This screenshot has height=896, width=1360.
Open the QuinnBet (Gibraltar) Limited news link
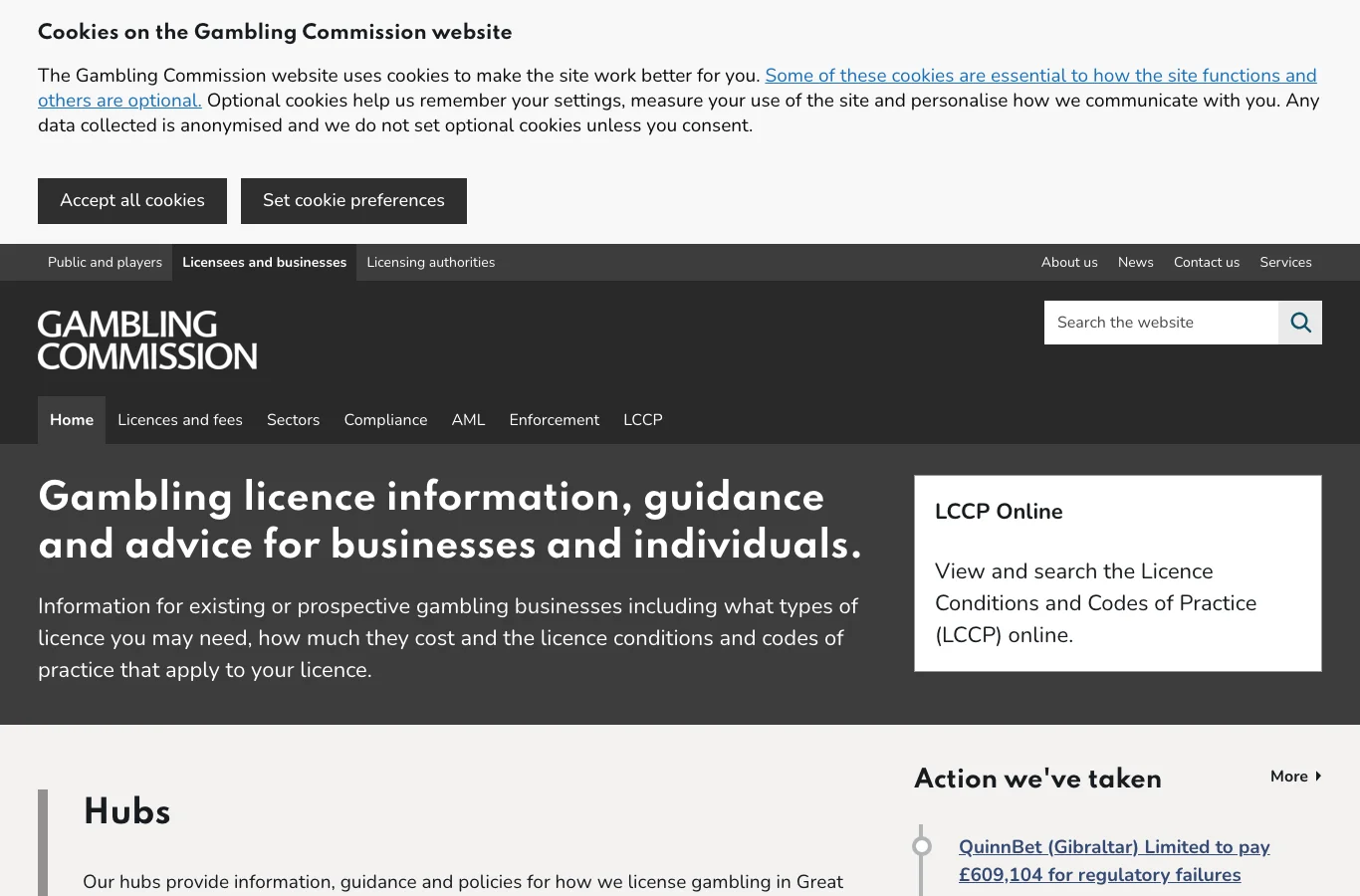1114,861
